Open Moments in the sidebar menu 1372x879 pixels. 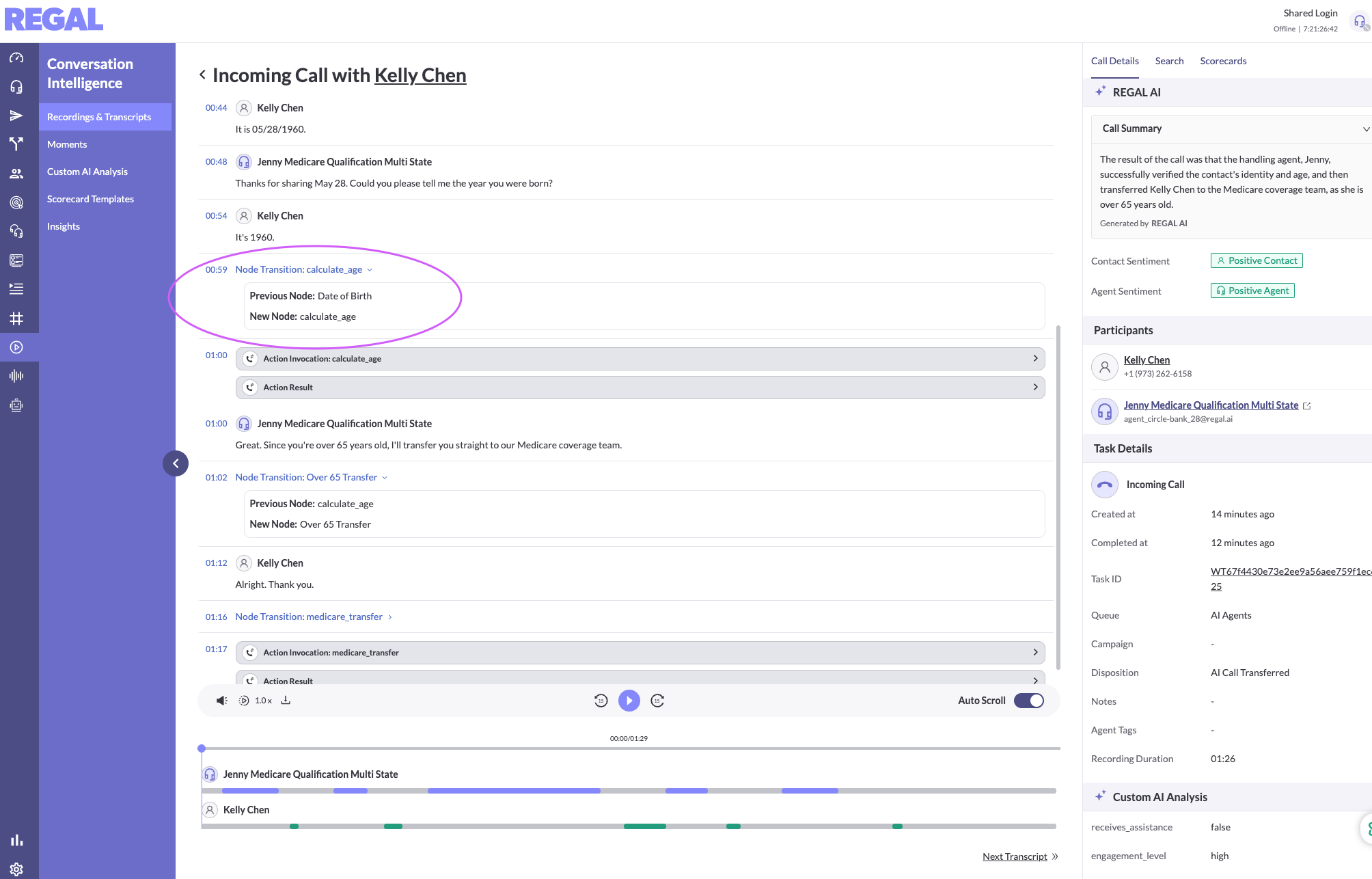67,144
